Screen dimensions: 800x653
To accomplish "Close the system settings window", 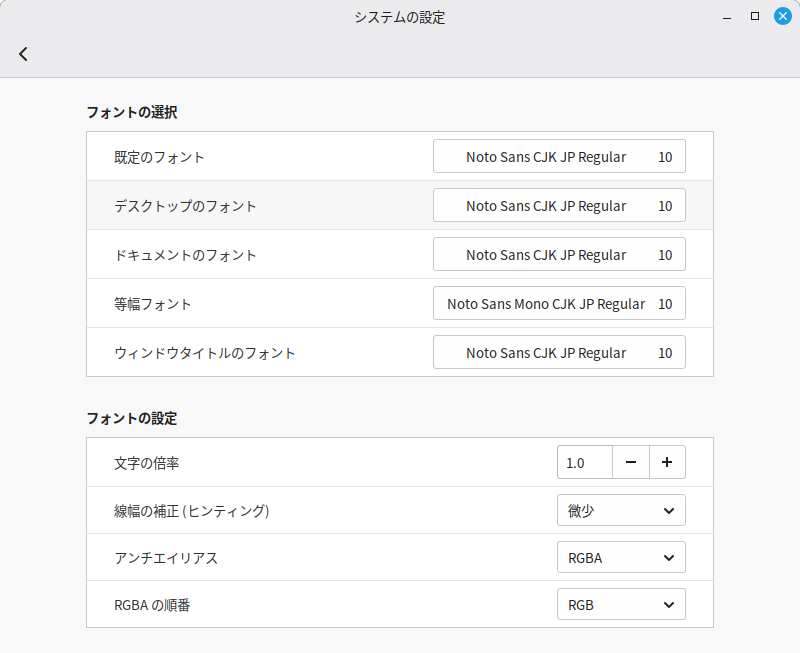I will coord(782,16).
